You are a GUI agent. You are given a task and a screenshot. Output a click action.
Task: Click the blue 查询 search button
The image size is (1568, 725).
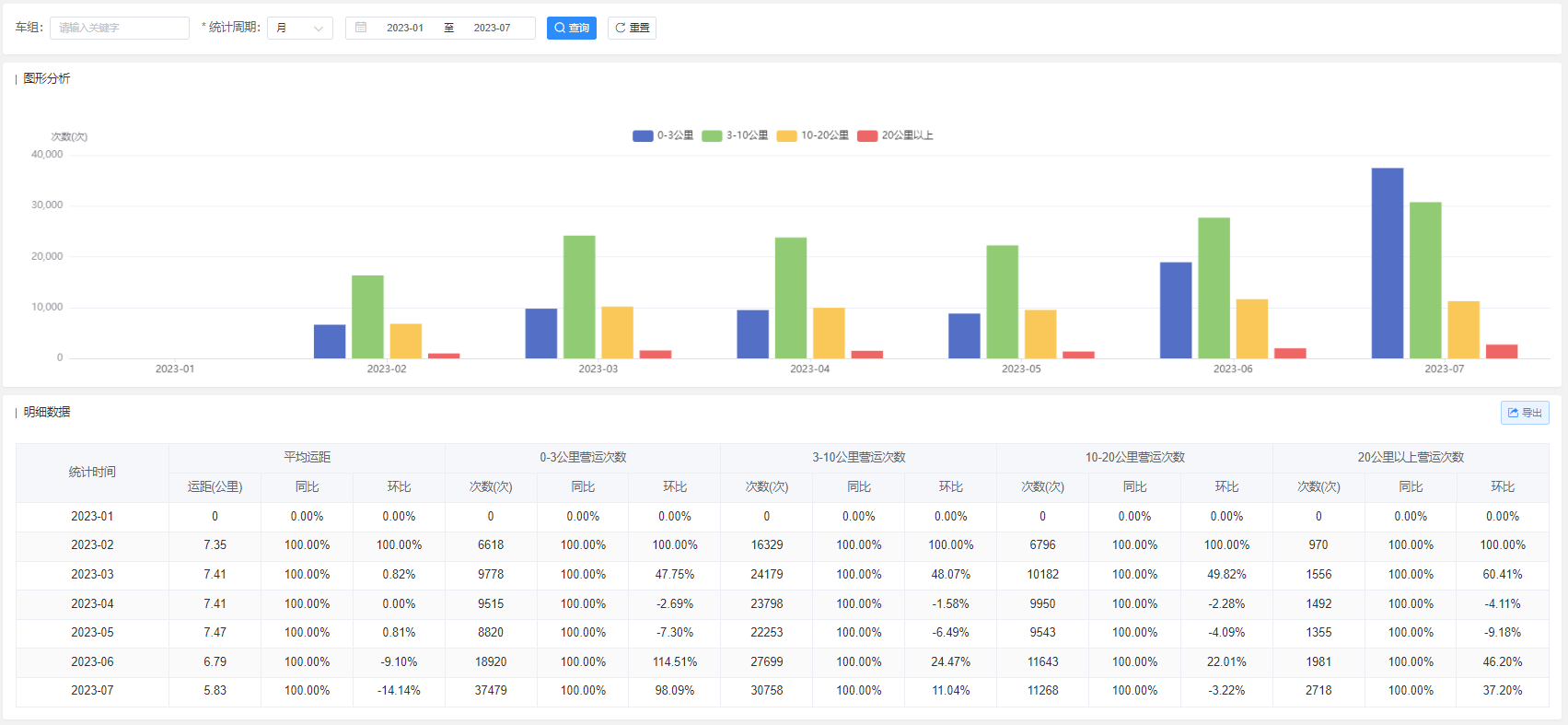[571, 28]
